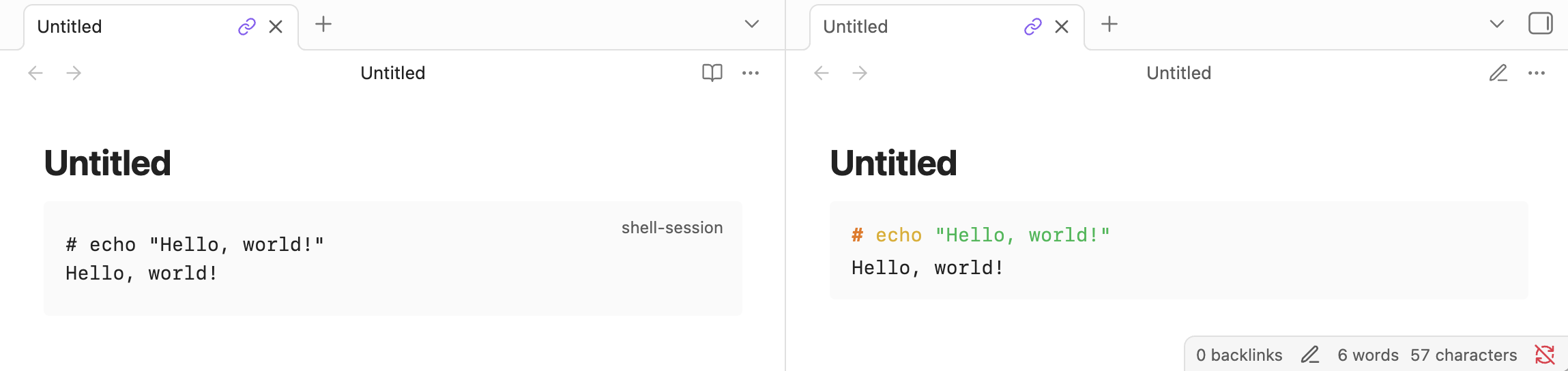The image size is (1568, 371).
Task: Select the left Untitled tab
Action: 123,27
